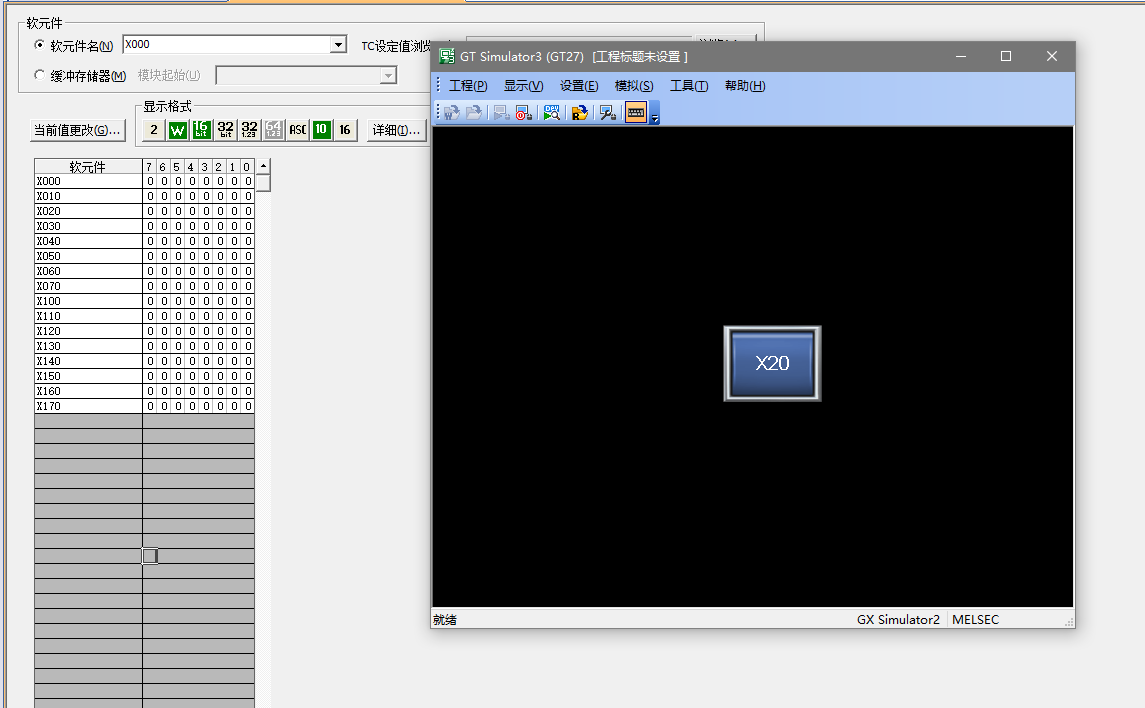Click the simulator stop icon in toolbar
This screenshot has height=708, width=1145.
523,113
